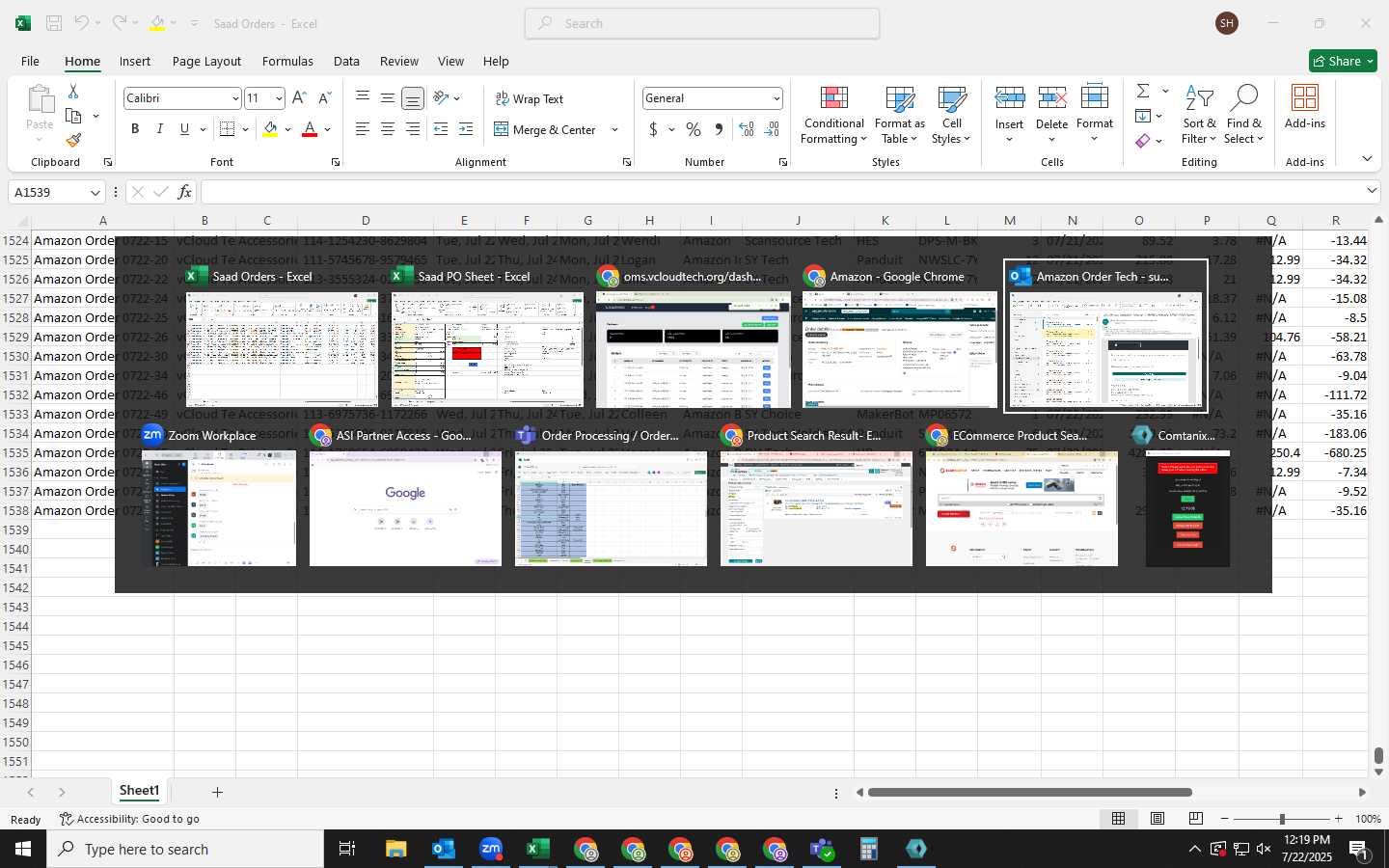Apply Comma Style icon
Screen dimensions: 1389x868
click(x=719, y=129)
